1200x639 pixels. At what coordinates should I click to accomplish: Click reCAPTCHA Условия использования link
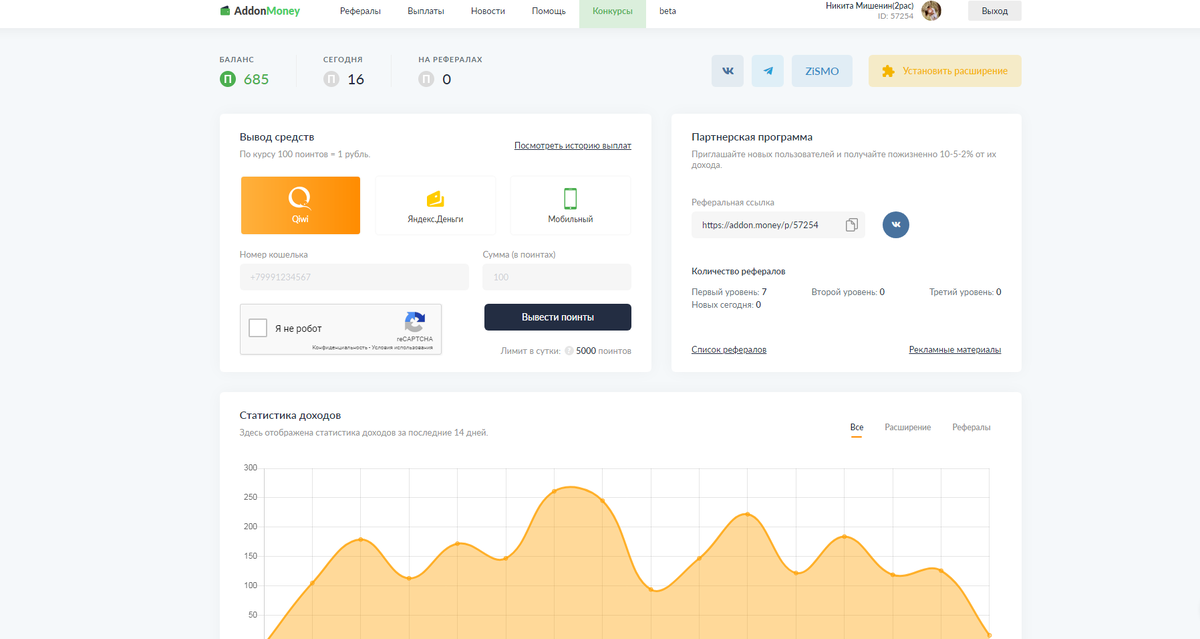pyautogui.click(x=403, y=347)
